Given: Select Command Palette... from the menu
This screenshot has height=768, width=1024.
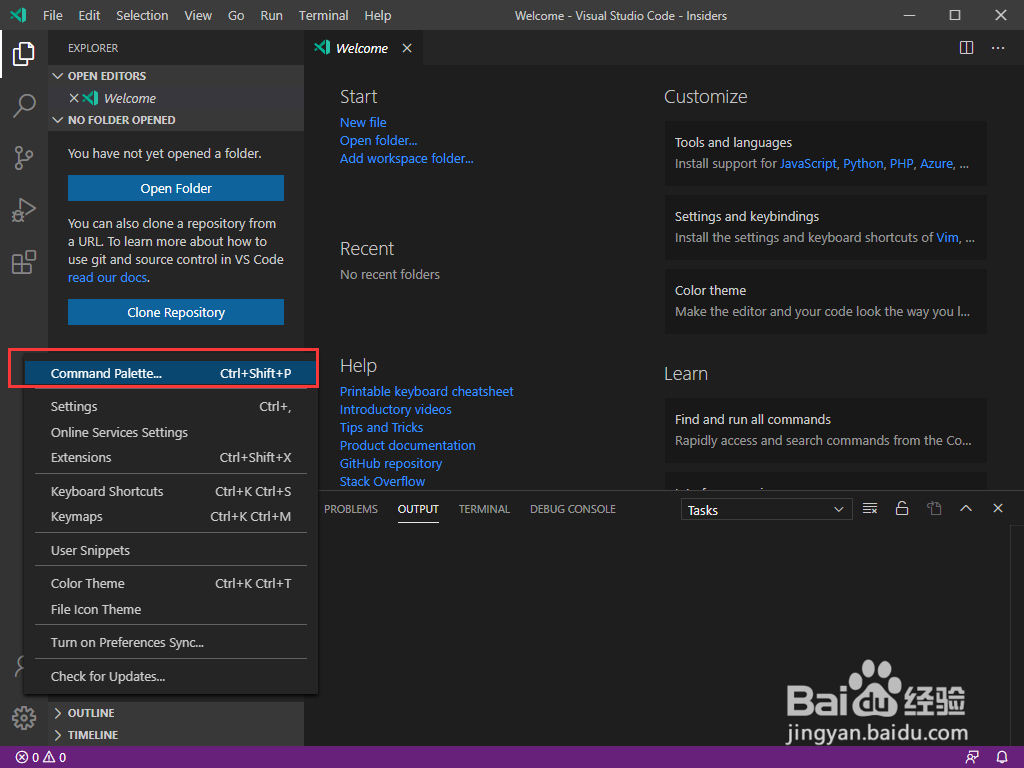Looking at the screenshot, I should (x=171, y=374).
